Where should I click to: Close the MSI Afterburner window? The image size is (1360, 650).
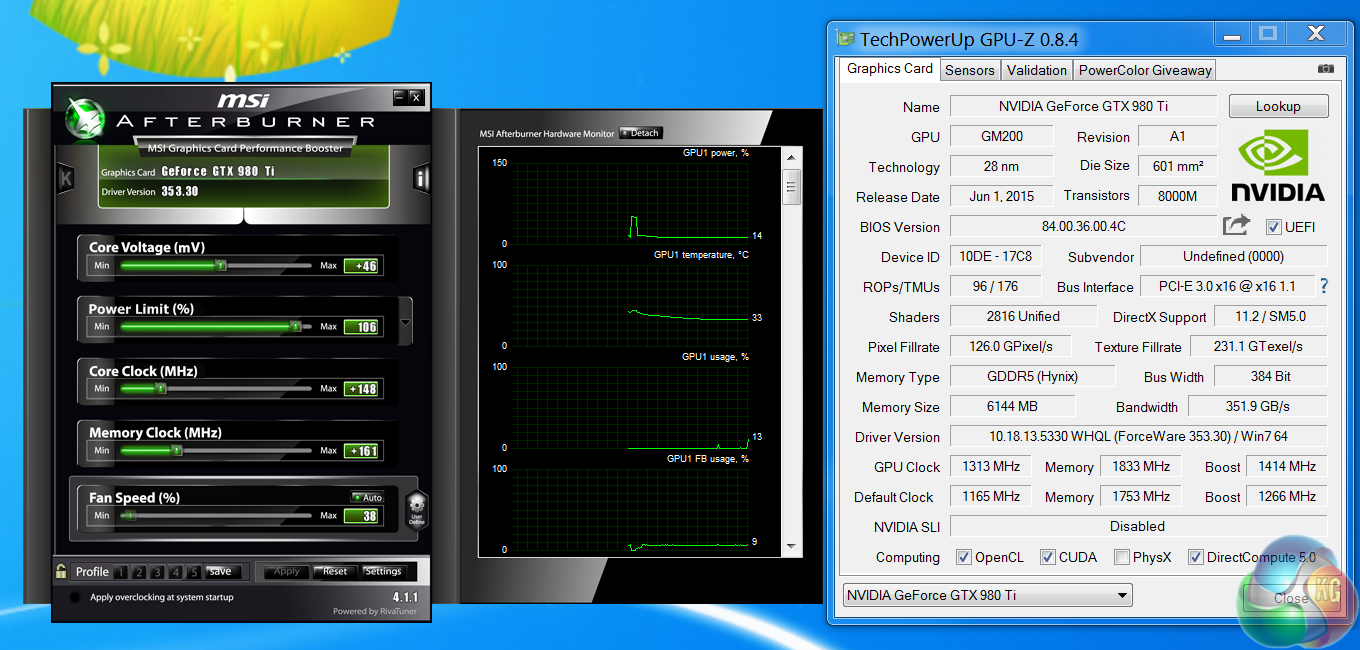(416, 97)
